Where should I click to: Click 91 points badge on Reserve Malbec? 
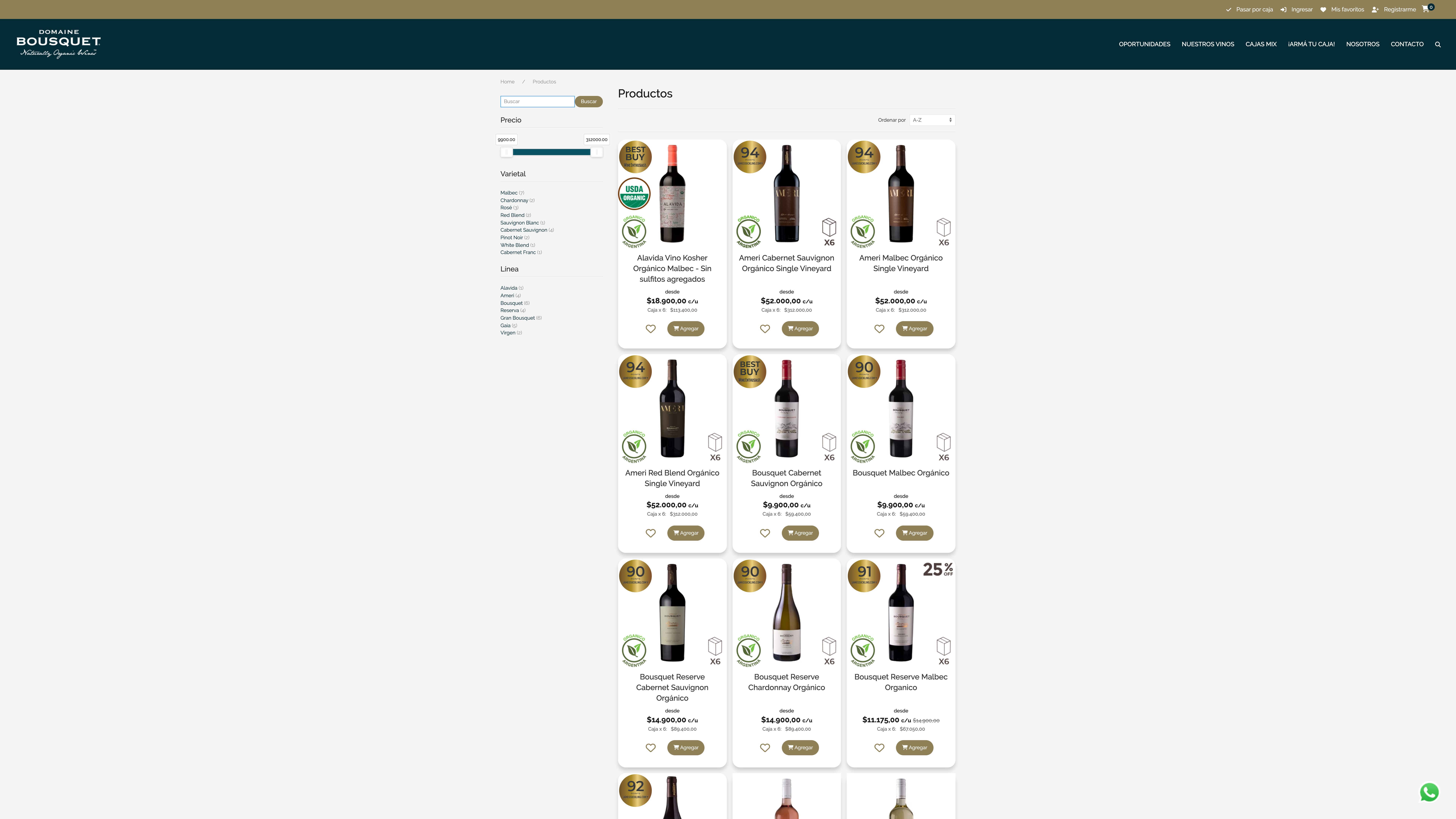[x=864, y=576]
